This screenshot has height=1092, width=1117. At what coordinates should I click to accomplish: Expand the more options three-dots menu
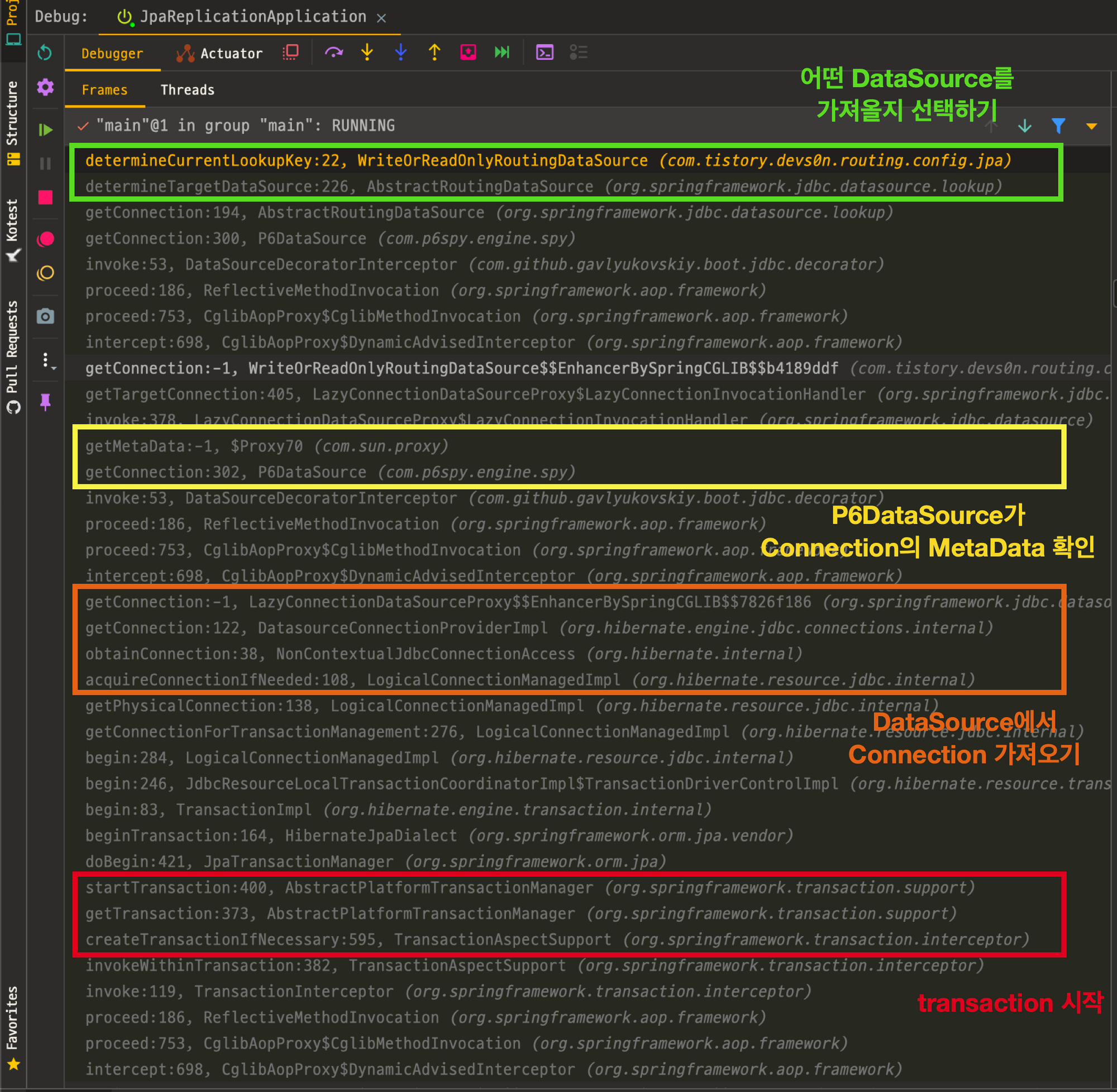point(46,361)
